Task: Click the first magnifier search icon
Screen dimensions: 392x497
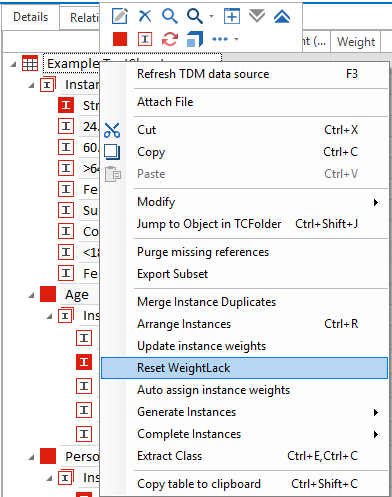Action: click(170, 16)
